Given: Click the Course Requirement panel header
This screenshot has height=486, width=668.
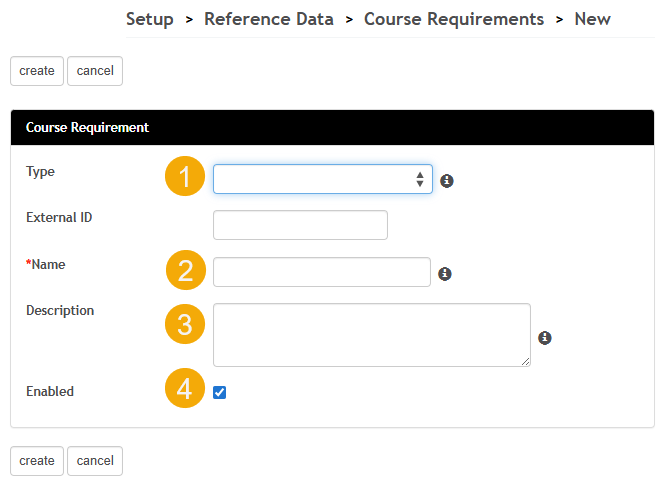Looking at the screenshot, I should click(x=332, y=127).
